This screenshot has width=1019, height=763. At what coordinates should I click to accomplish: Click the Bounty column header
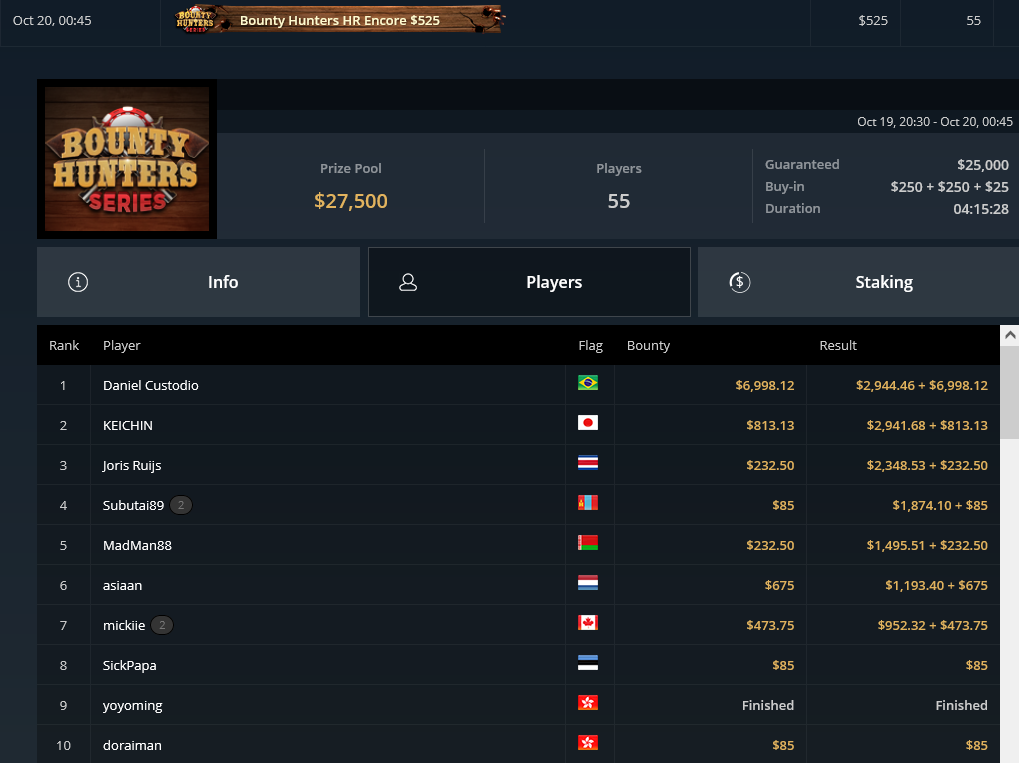point(648,346)
